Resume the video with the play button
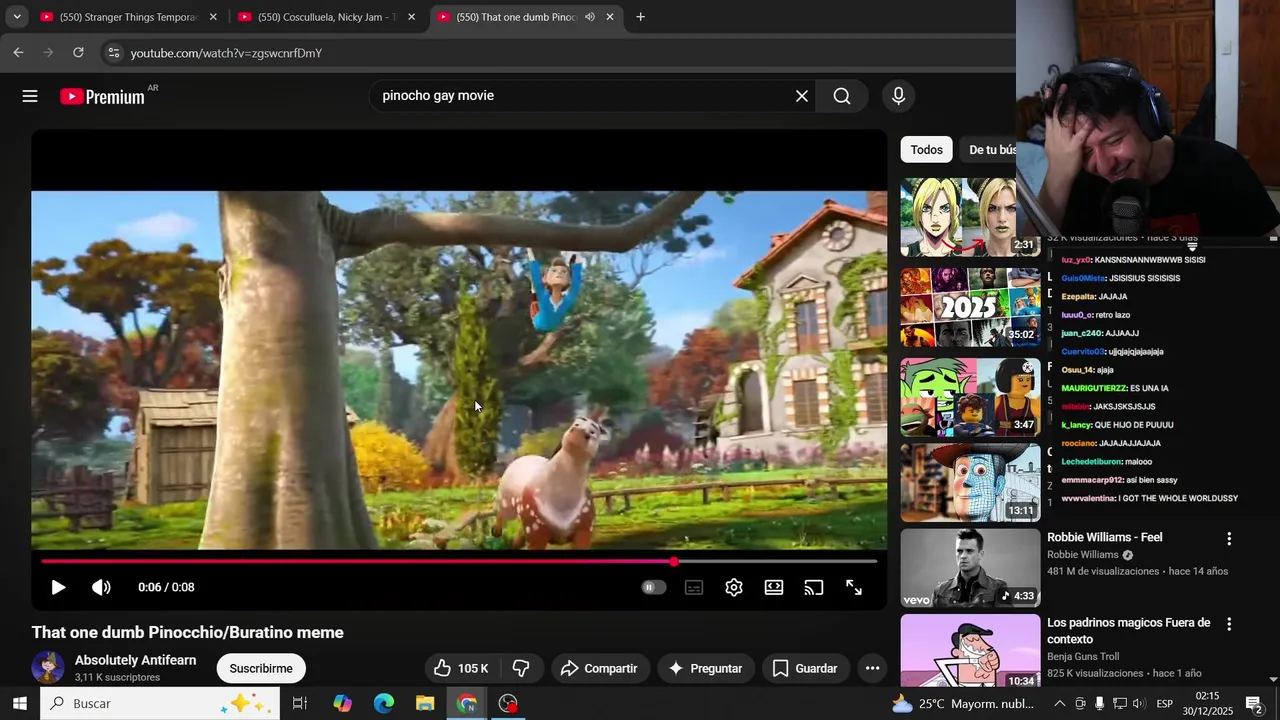Image resolution: width=1280 pixels, height=720 pixels. click(x=58, y=587)
